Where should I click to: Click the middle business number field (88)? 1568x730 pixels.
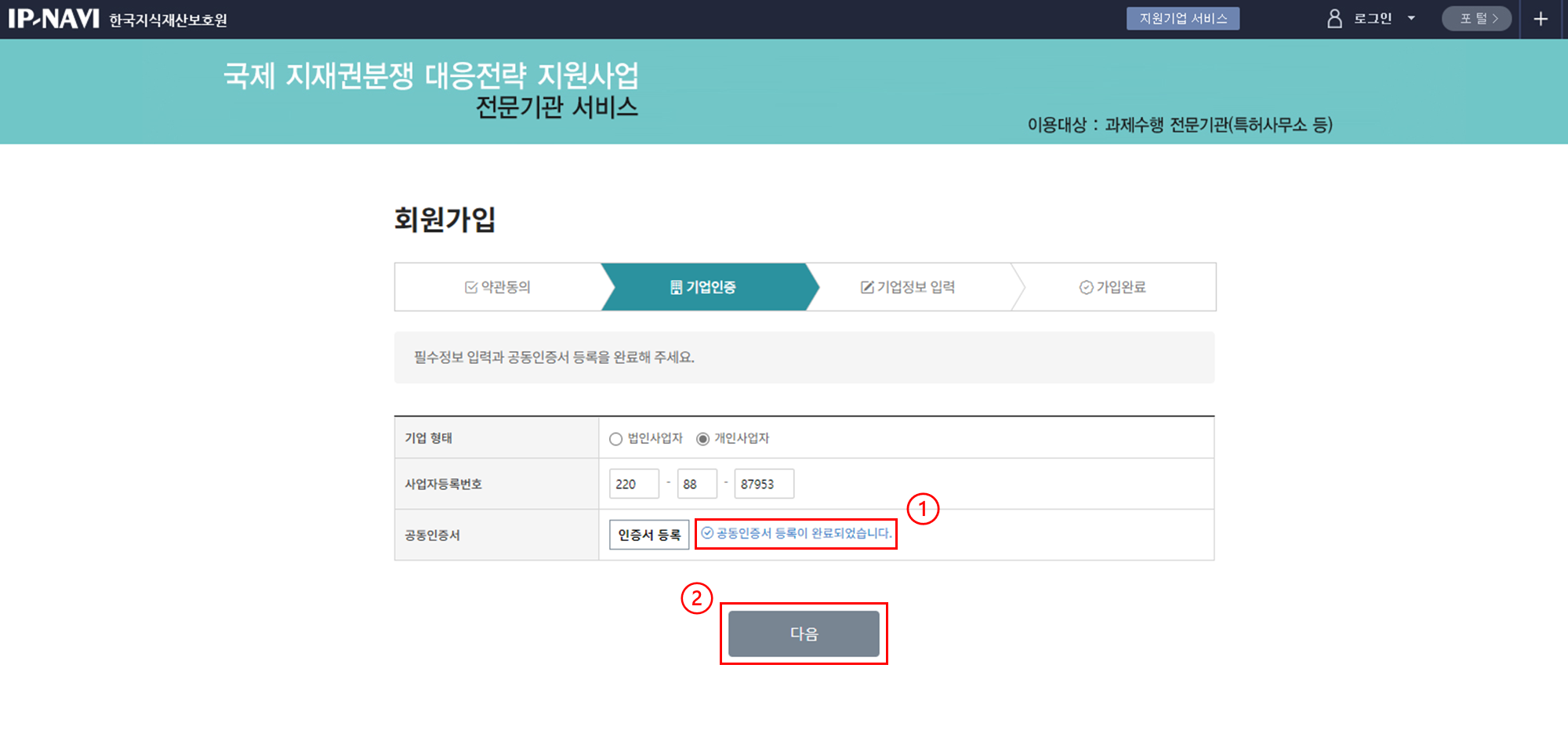[697, 484]
